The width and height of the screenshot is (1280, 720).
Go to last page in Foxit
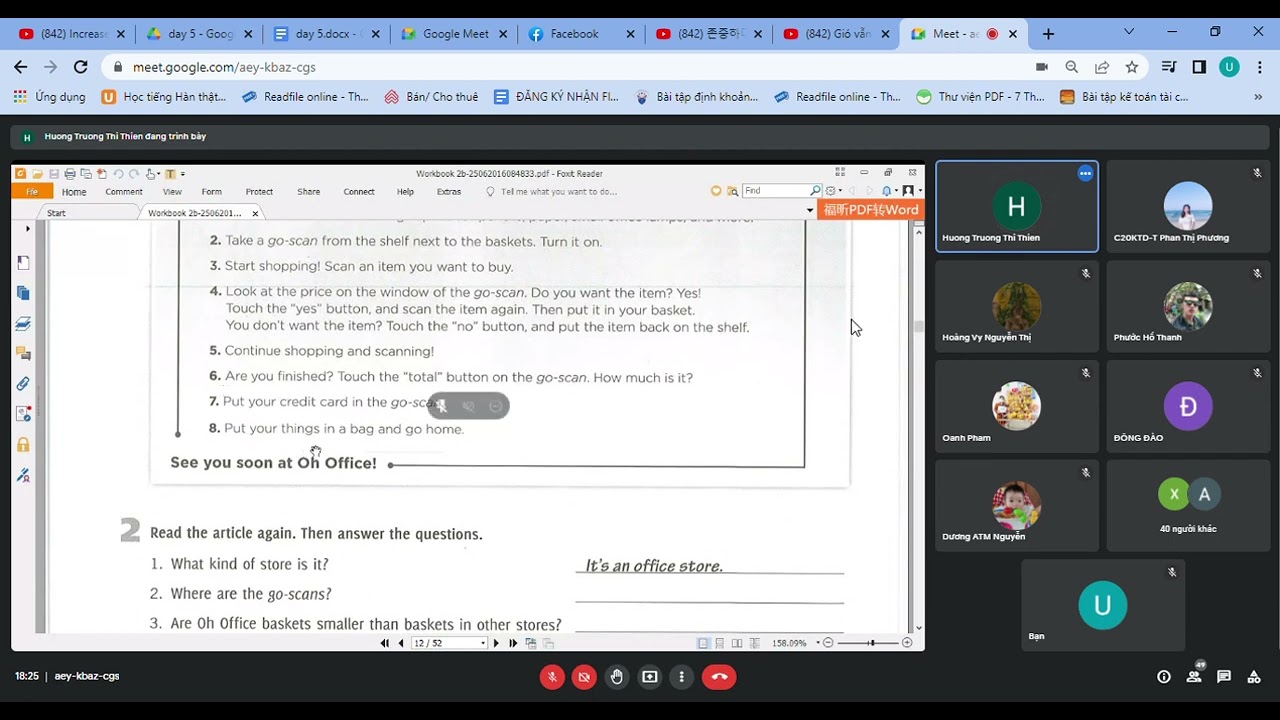[x=513, y=643]
